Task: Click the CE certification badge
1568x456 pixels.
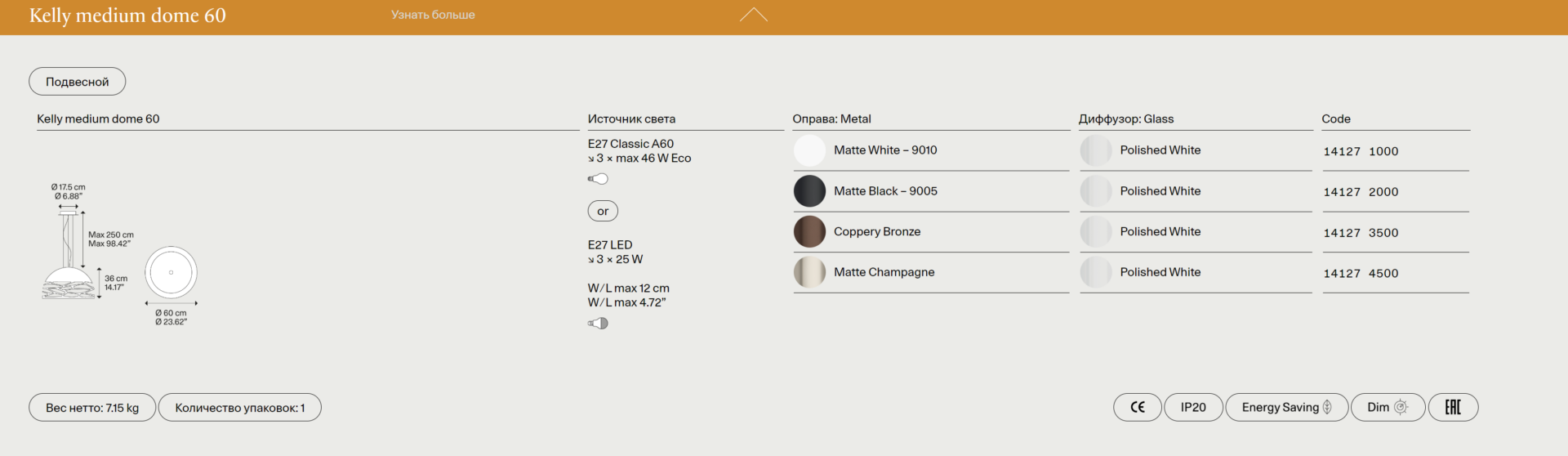Action: pyautogui.click(x=1137, y=407)
